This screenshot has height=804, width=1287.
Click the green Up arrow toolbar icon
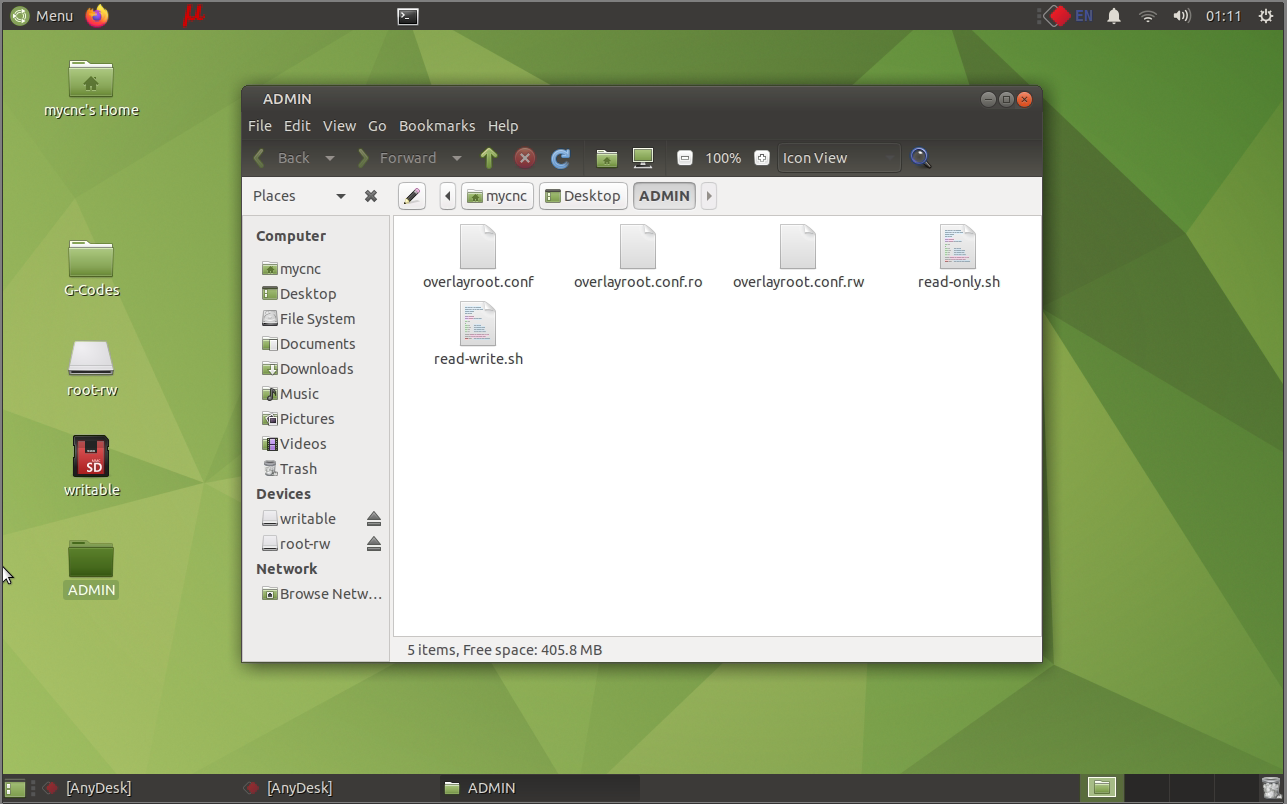coord(489,158)
